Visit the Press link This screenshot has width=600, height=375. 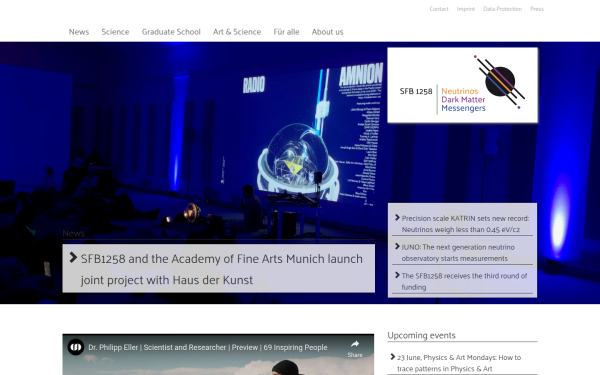click(537, 9)
